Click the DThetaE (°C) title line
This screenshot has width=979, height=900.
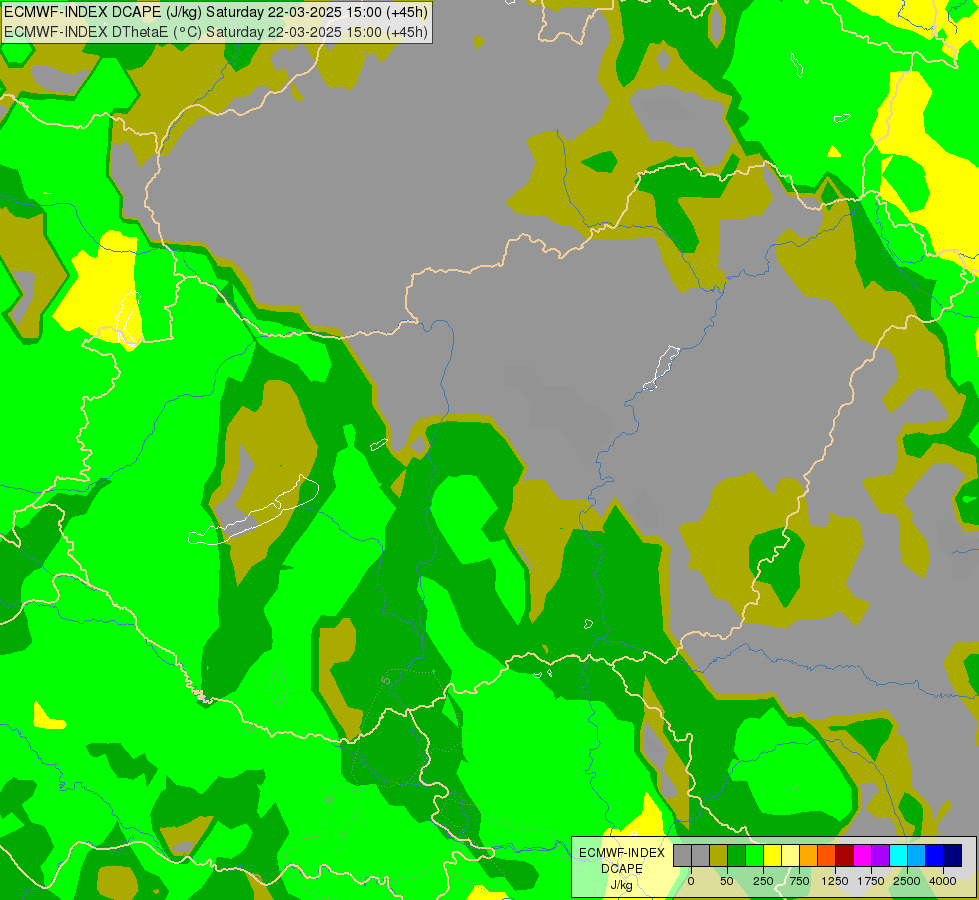[x=216, y=32]
